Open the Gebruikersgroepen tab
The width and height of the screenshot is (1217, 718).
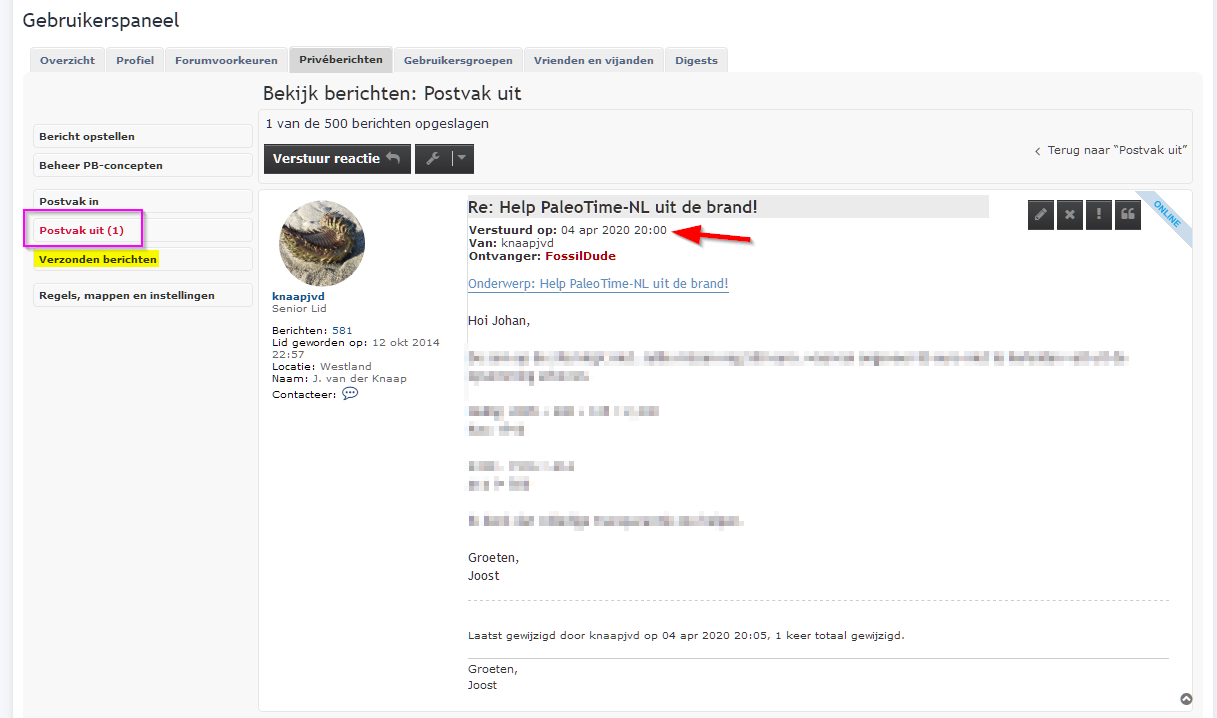coord(458,60)
